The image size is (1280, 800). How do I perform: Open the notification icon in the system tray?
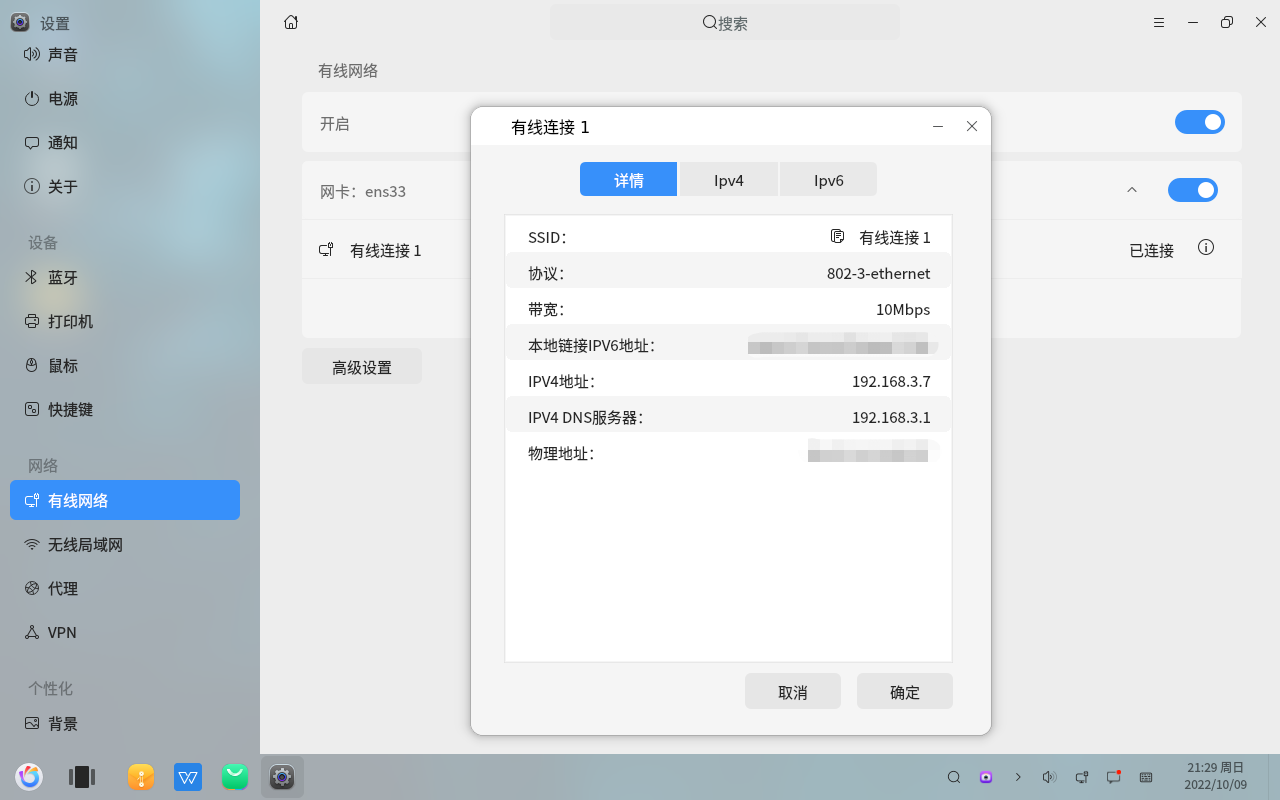point(1114,777)
